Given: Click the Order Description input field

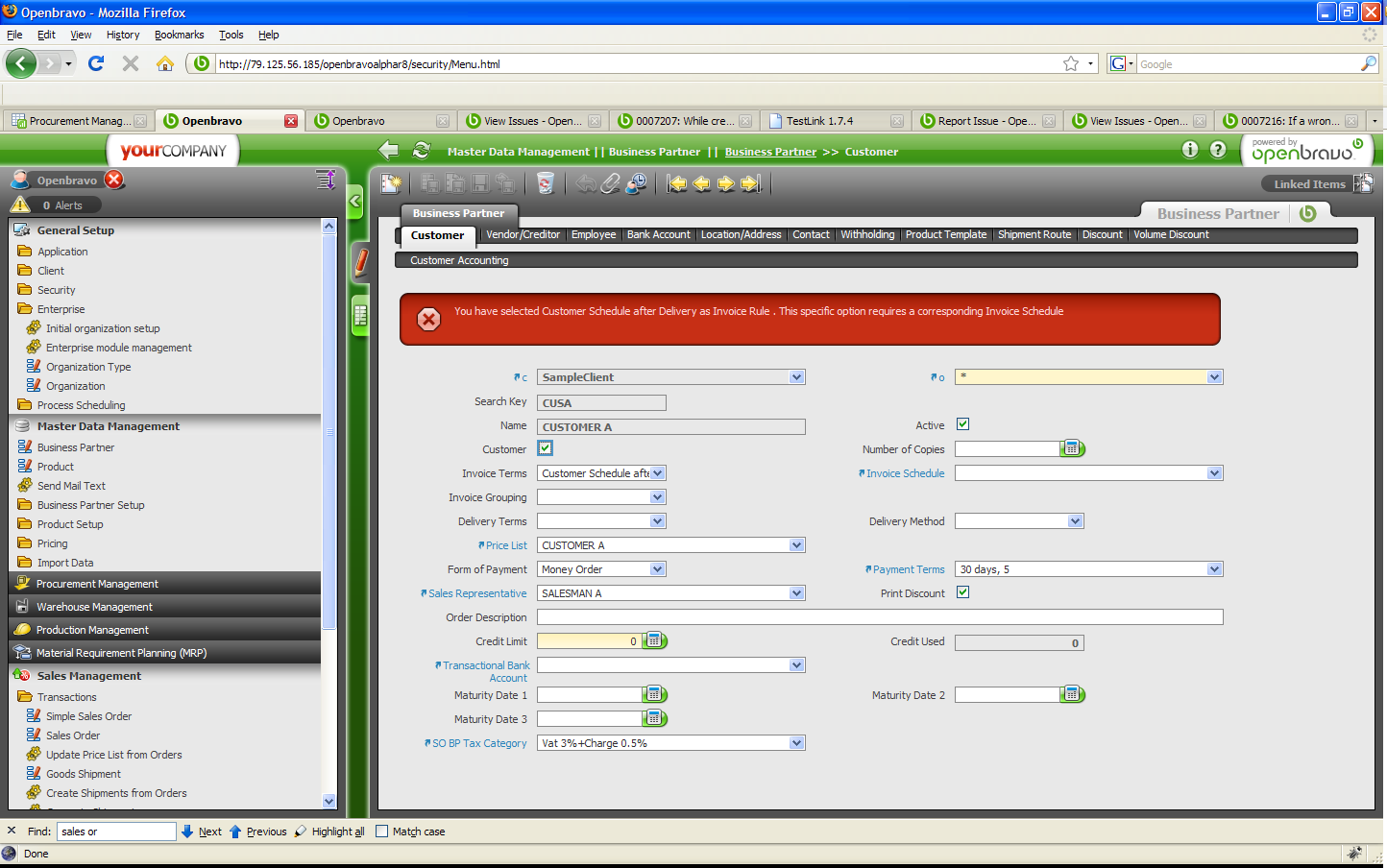Looking at the screenshot, I should click(879, 617).
